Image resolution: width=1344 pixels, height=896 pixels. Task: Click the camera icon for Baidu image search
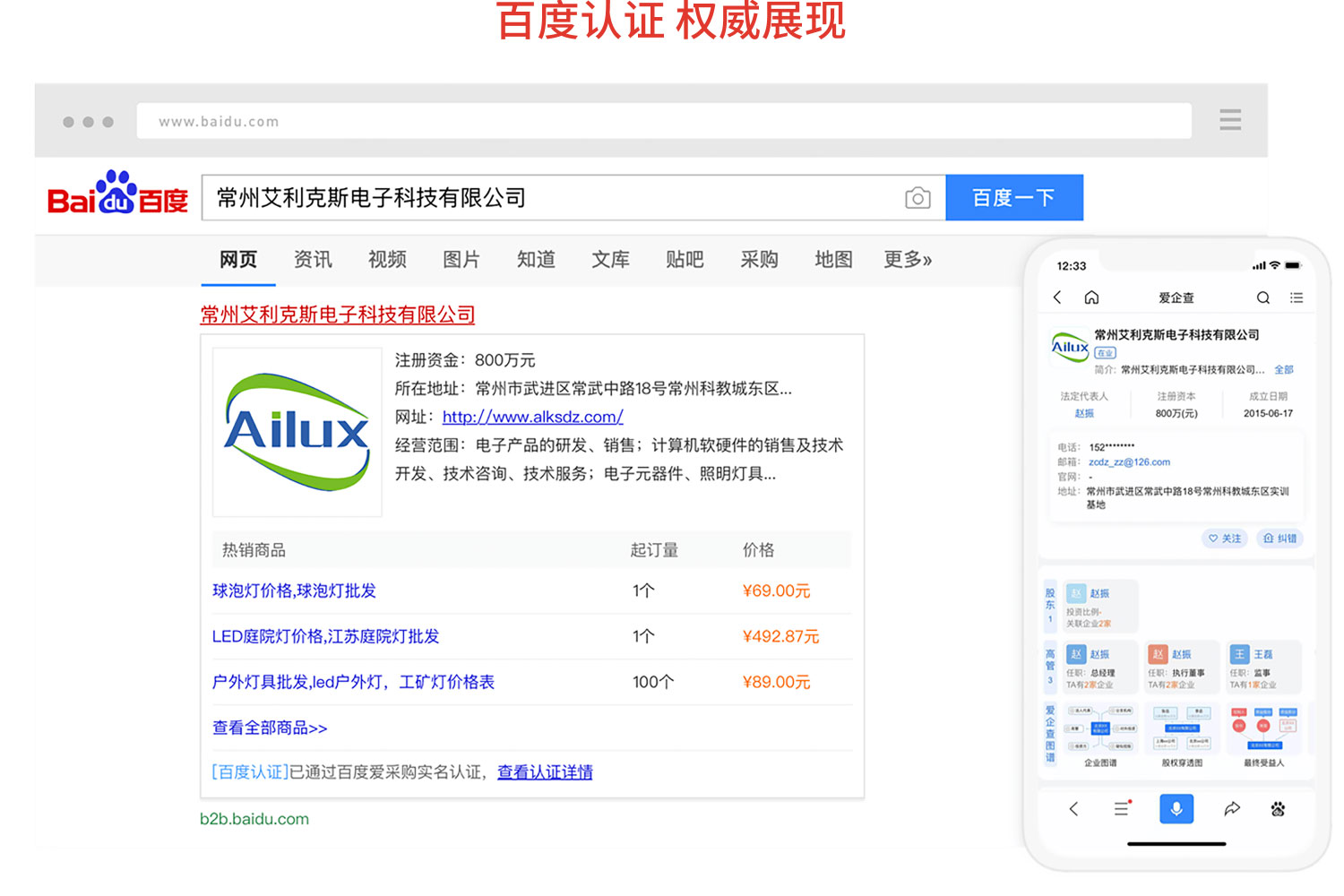click(918, 197)
